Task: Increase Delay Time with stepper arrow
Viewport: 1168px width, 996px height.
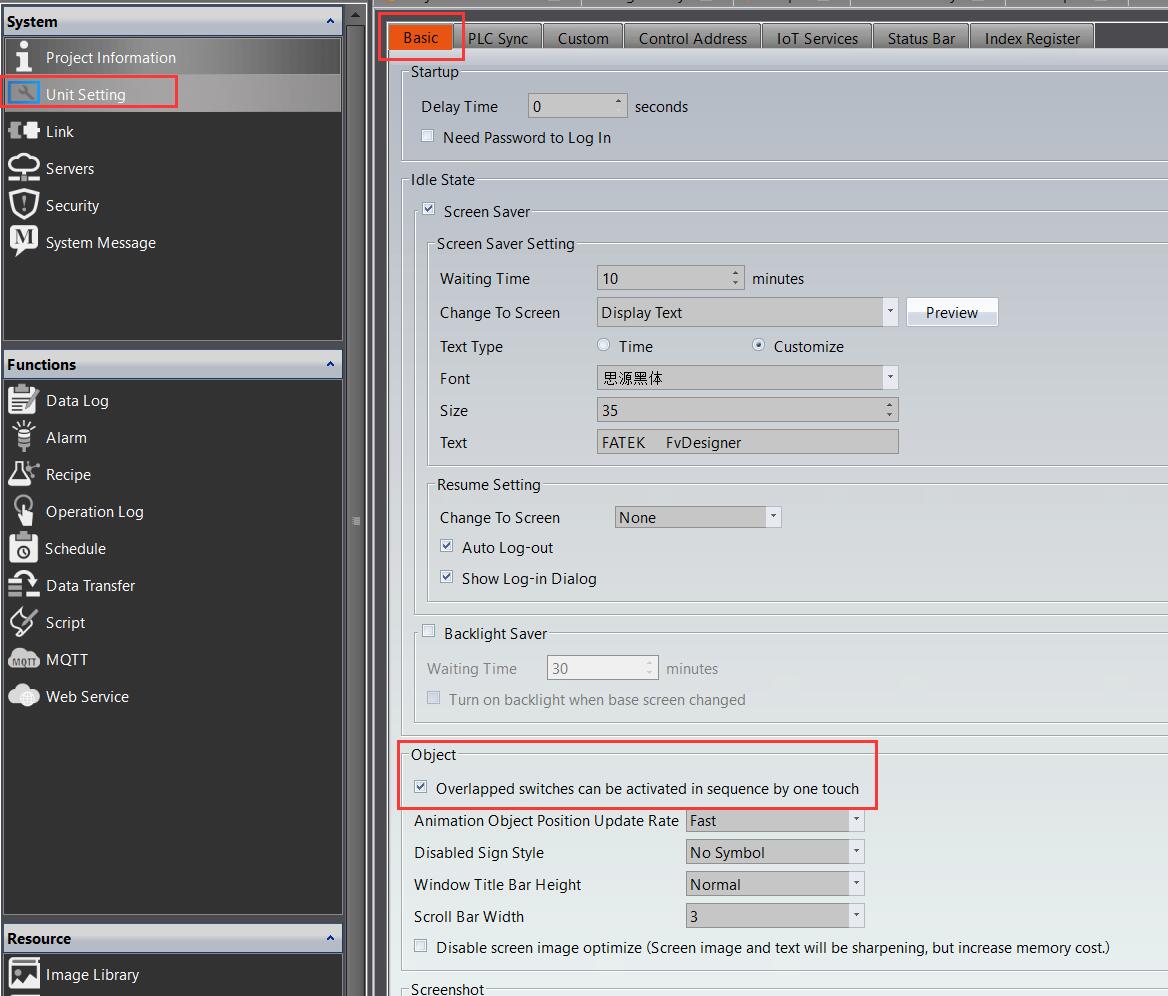Action: (x=618, y=100)
